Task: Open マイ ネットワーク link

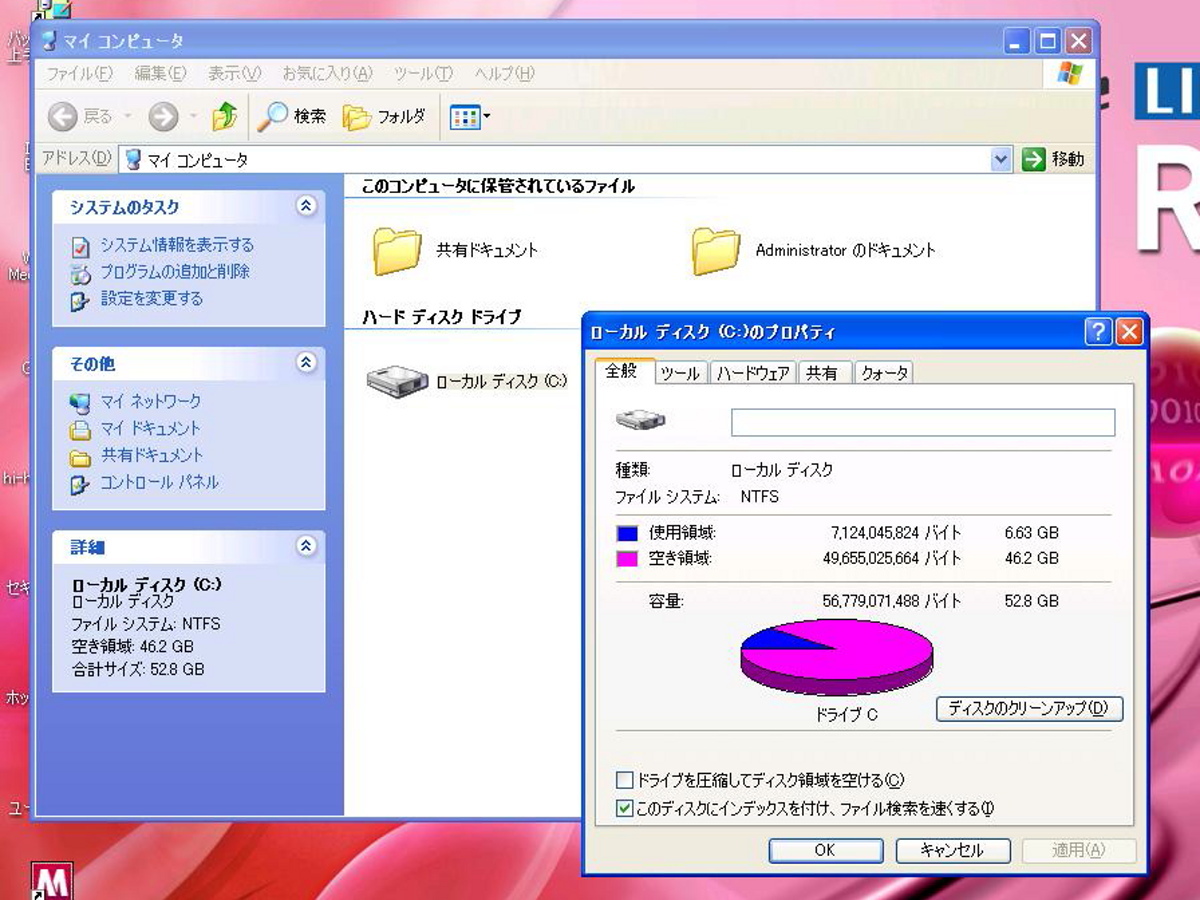Action: [x=150, y=402]
